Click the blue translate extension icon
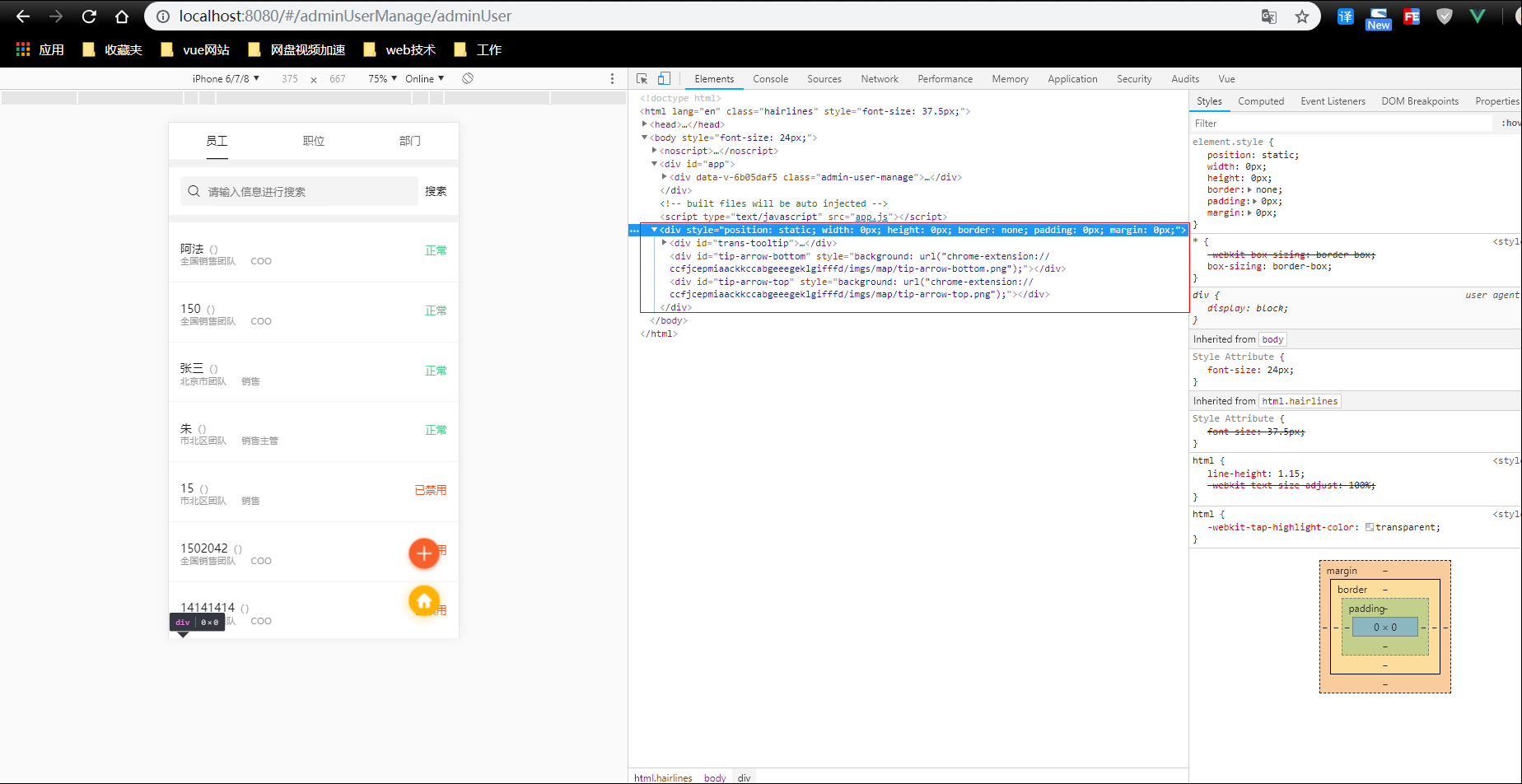Viewport: 1522px width, 784px height. click(x=1345, y=16)
